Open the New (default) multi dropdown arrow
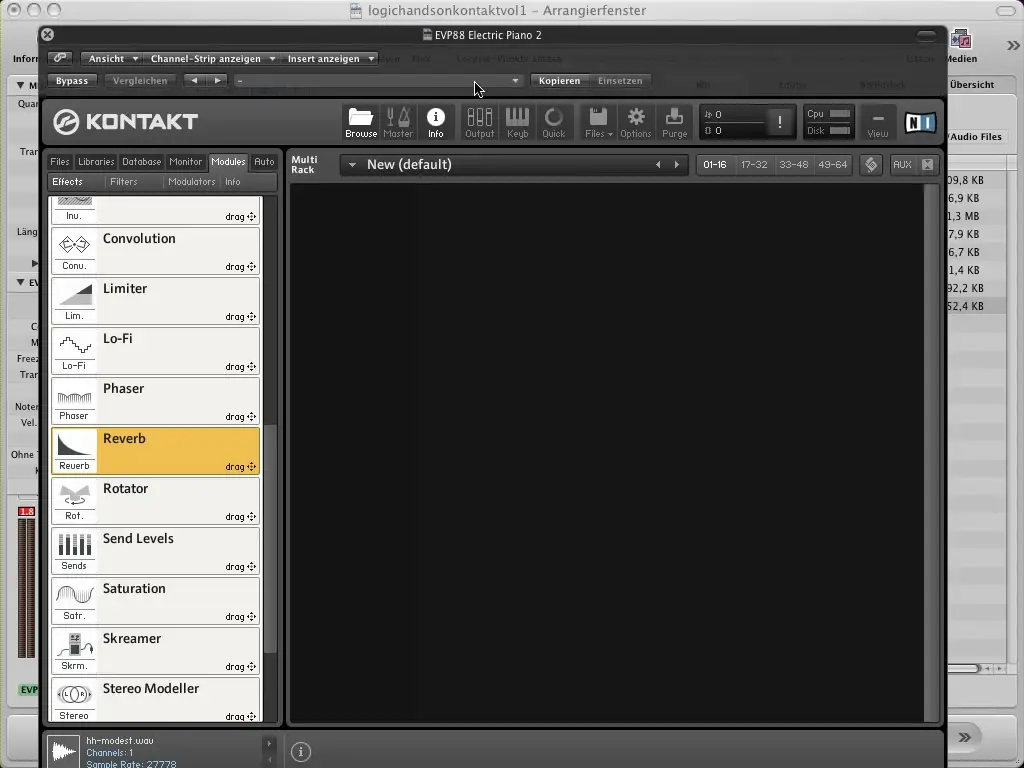1024x768 pixels. click(x=352, y=165)
